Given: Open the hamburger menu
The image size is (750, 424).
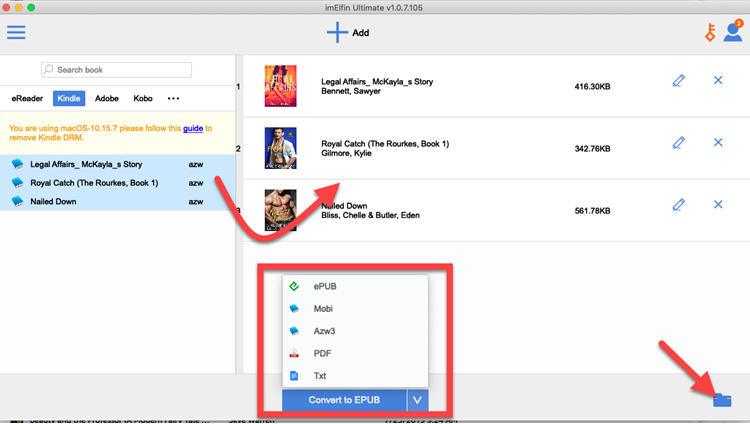Looking at the screenshot, I should [x=16, y=33].
